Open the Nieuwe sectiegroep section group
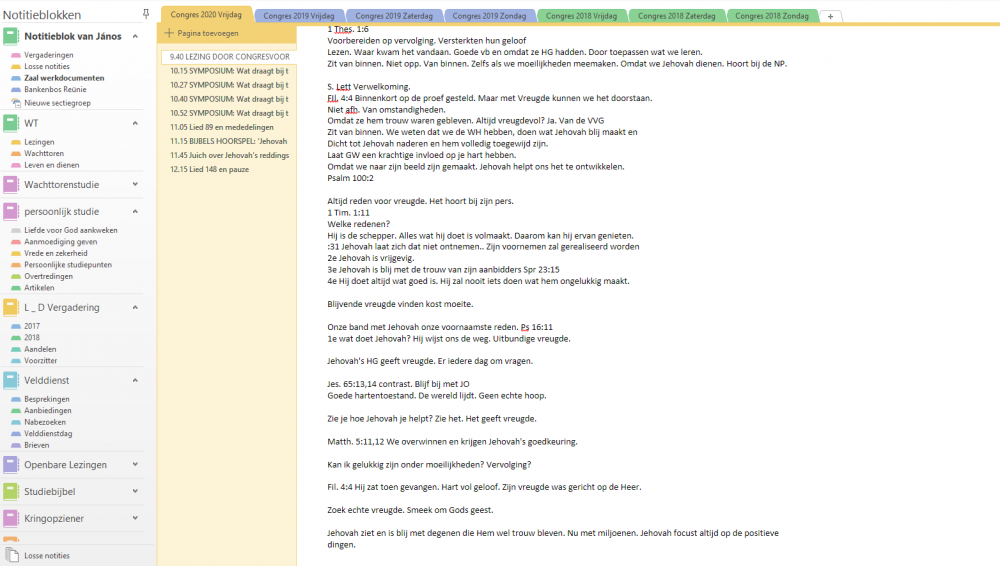This screenshot has height=566, width=1000. pyautogui.click(x=58, y=102)
